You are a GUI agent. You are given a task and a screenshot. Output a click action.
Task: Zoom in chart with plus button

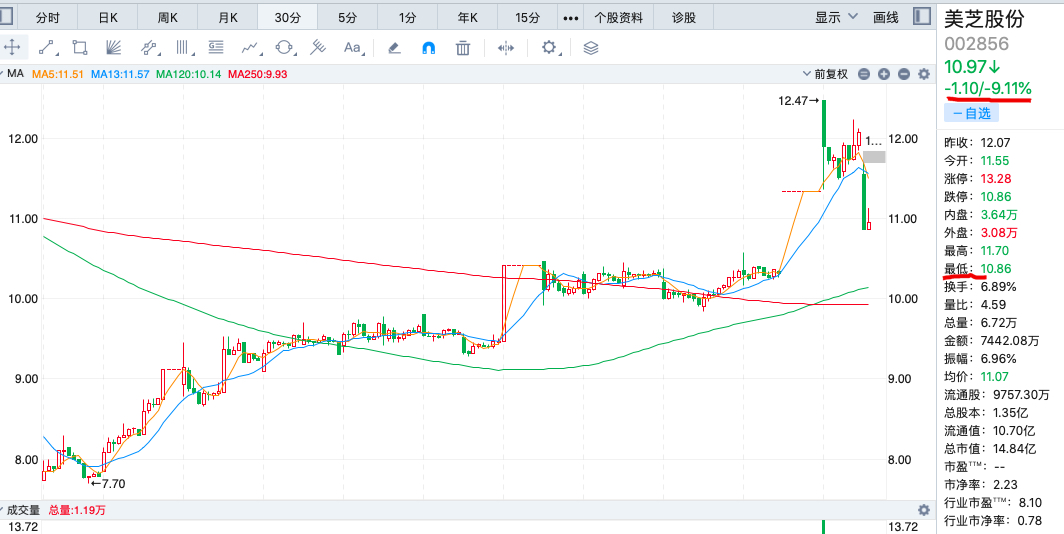(x=884, y=74)
